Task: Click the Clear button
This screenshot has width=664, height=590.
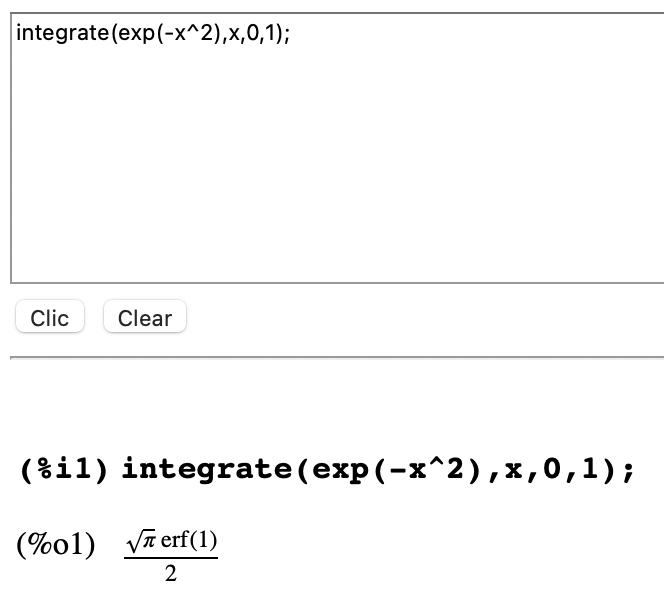Action: click(x=145, y=316)
